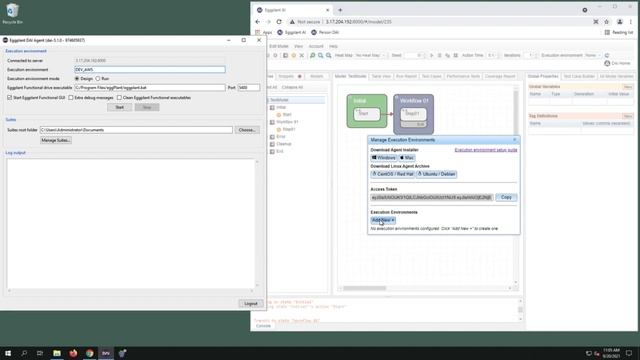The width and height of the screenshot is (640, 360).
Task: Switch to the Test Cases tab
Action: (x=431, y=76)
